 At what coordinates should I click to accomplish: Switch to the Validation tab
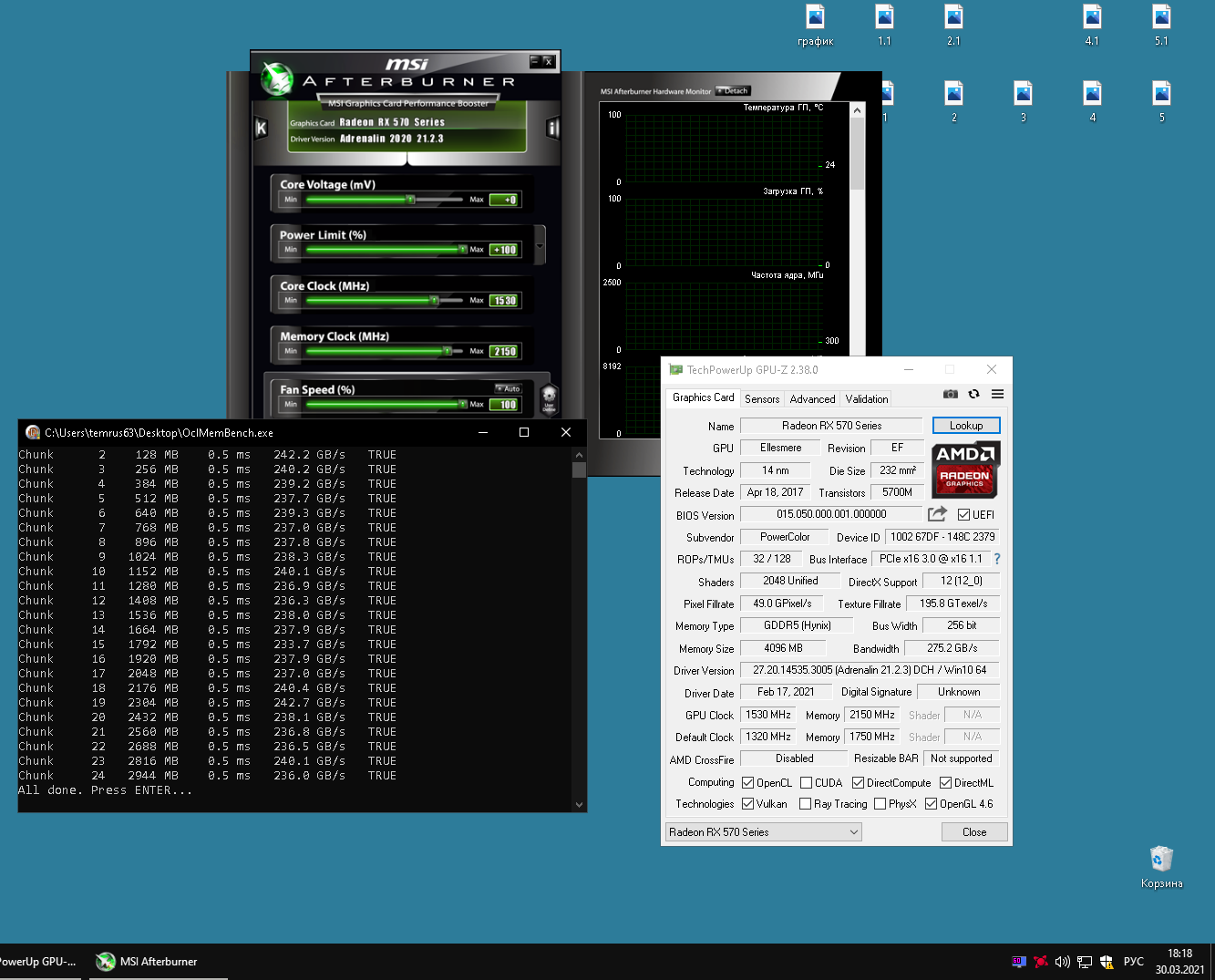point(866,399)
